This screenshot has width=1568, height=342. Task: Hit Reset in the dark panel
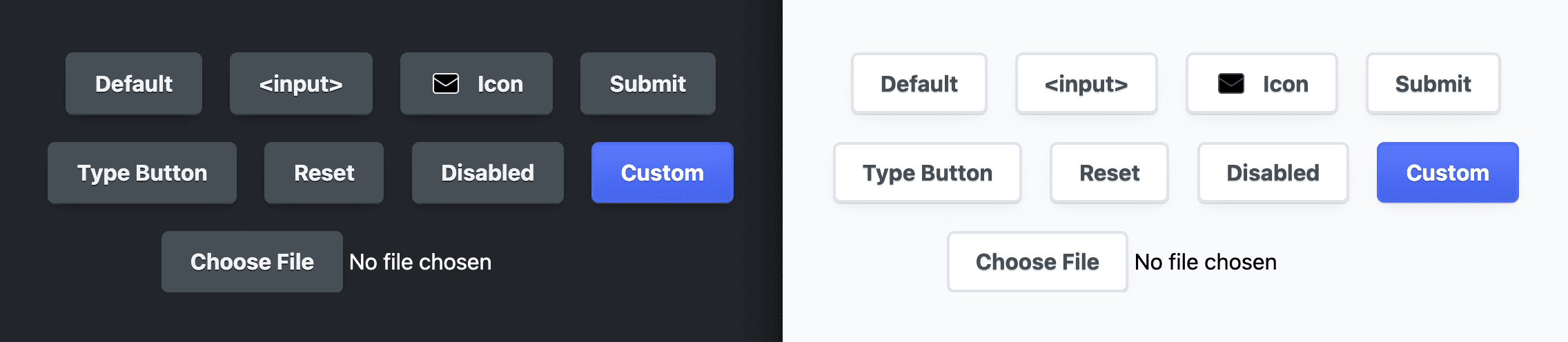click(324, 172)
